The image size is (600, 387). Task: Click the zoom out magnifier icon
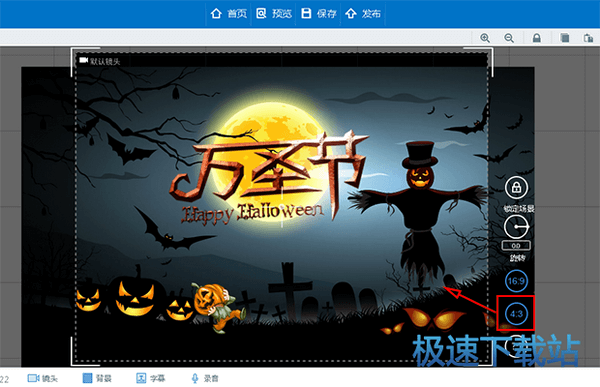click(509, 38)
